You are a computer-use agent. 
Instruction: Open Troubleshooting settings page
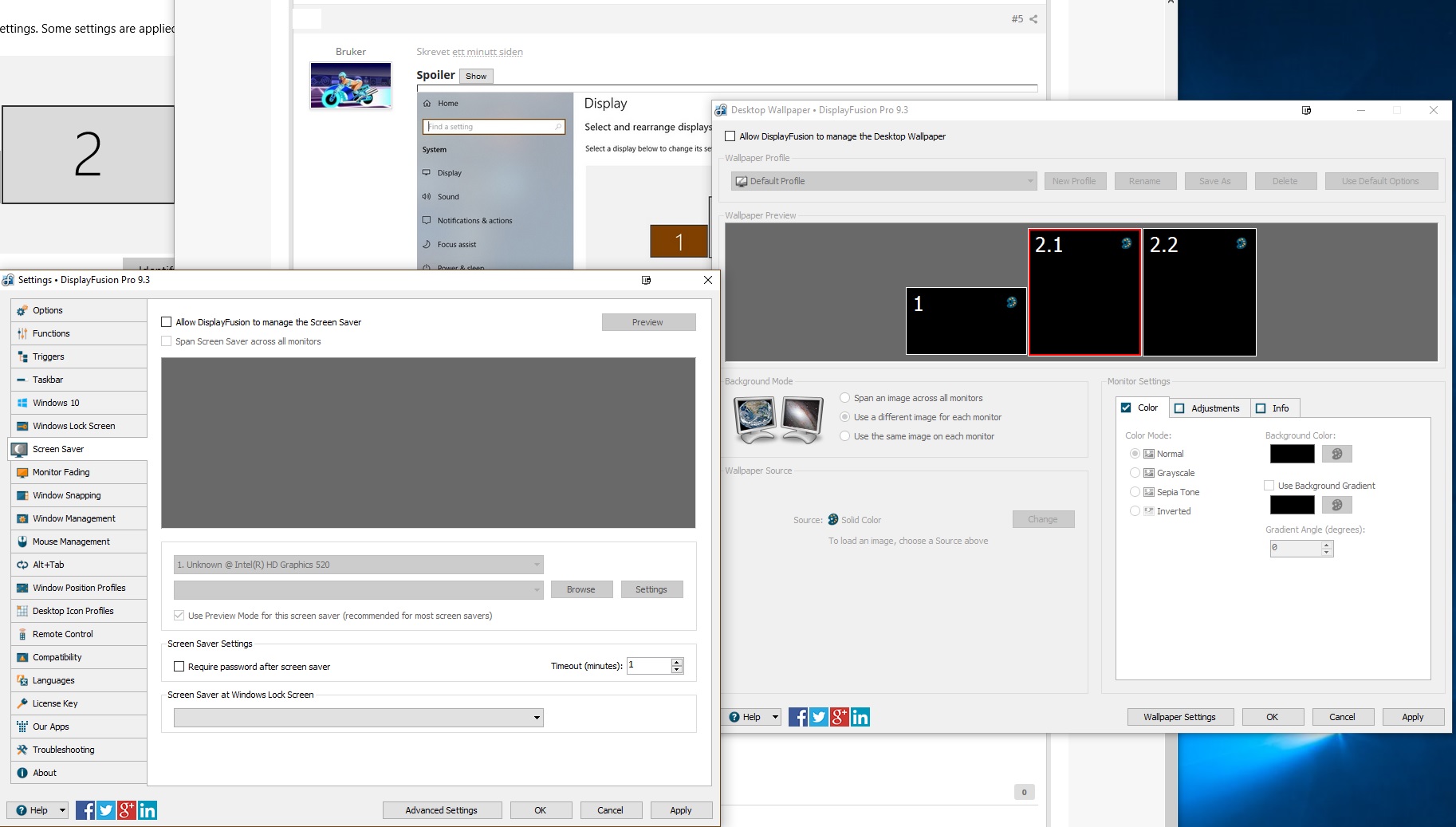79,750
